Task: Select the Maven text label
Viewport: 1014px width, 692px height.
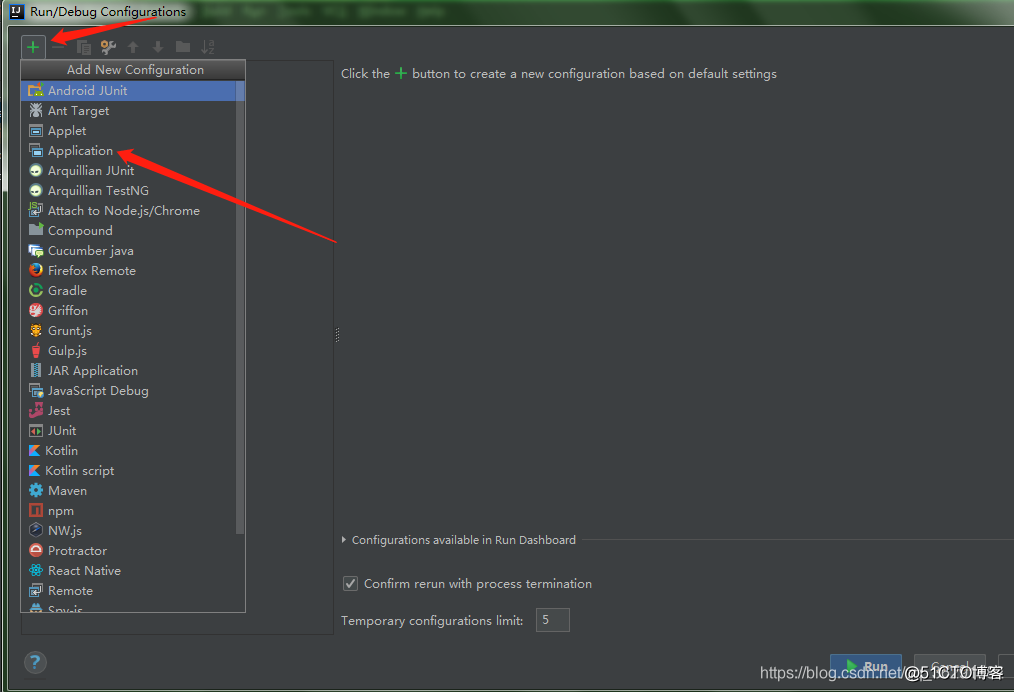Action: click(67, 491)
